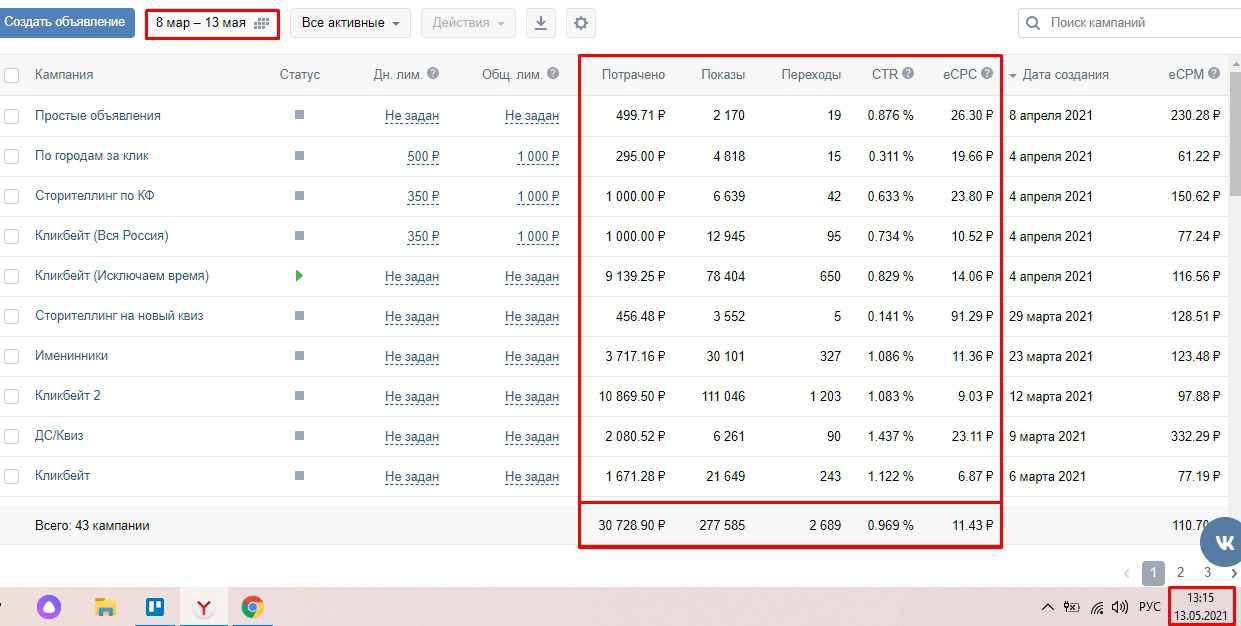The image size is (1241, 626).
Task: Go to page 3 of campaigns
Action: pyautogui.click(x=1207, y=573)
